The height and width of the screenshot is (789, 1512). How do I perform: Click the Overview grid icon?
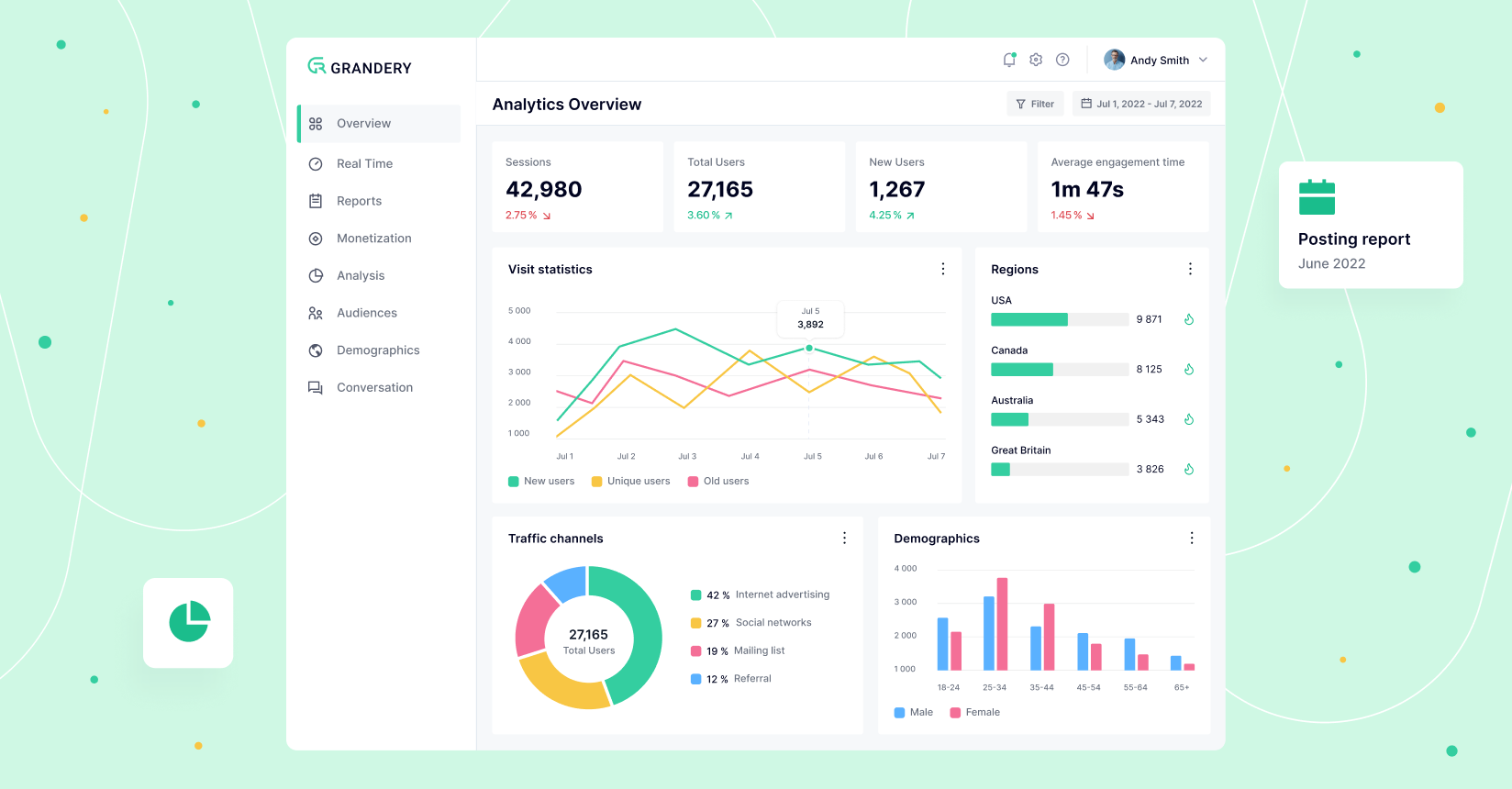coord(316,124)
